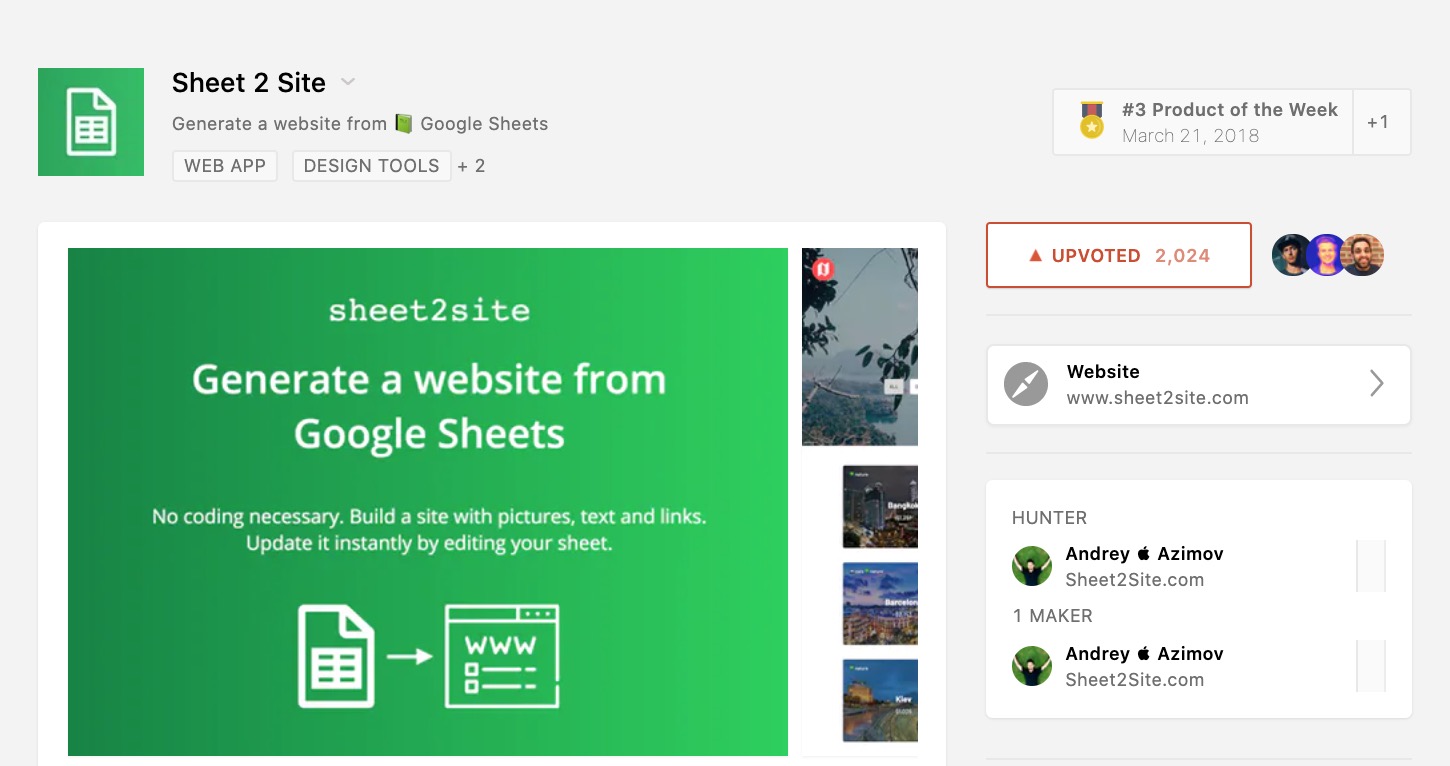
Task: Click Andrey Azimov's avatar under HUNTER
Action: (x=1032, y=566)
